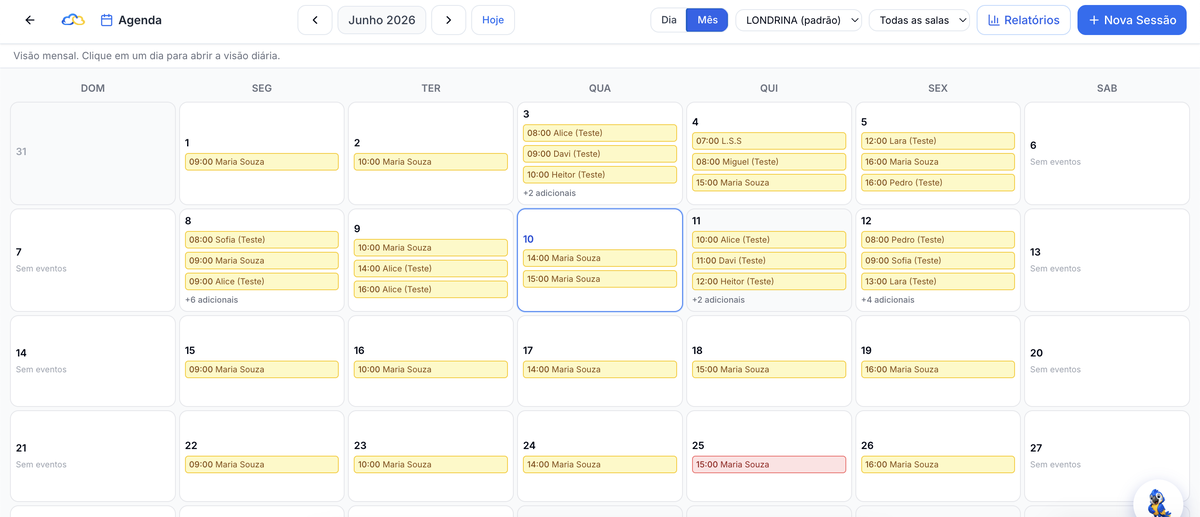Open 16:00 Alice (Teste) on day 9

[431, 290]
